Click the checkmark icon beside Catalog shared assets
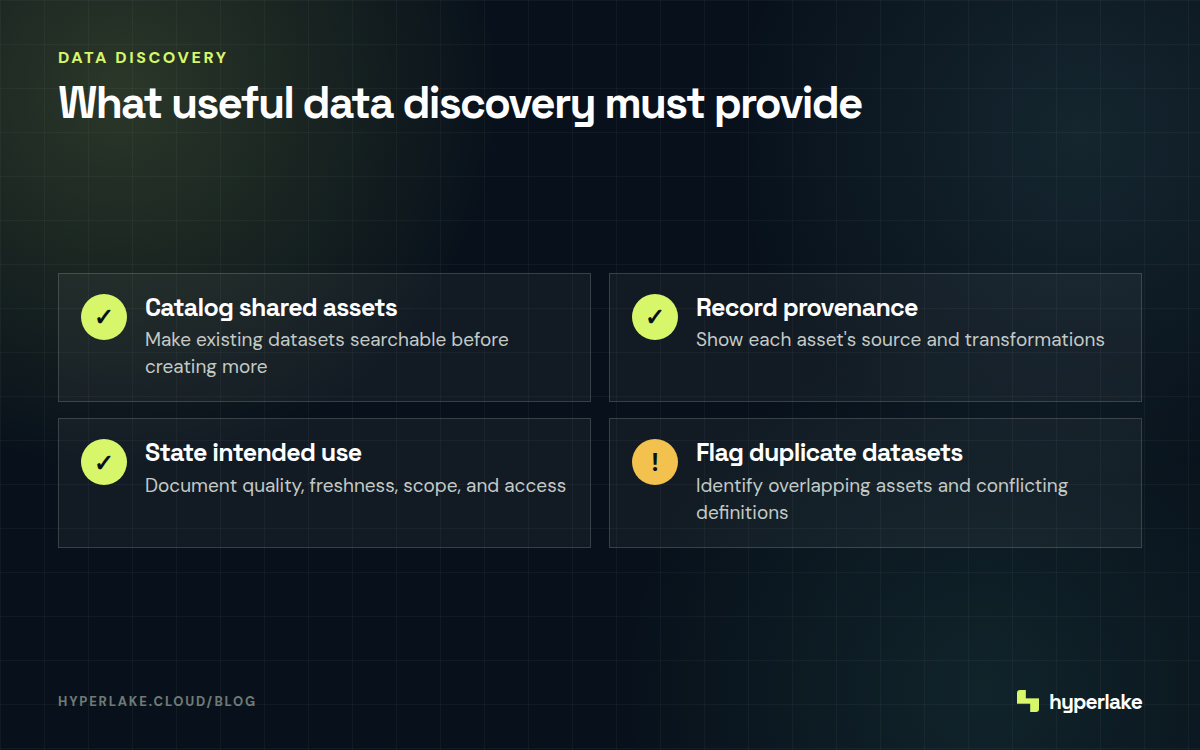 (x=104, y=318)
